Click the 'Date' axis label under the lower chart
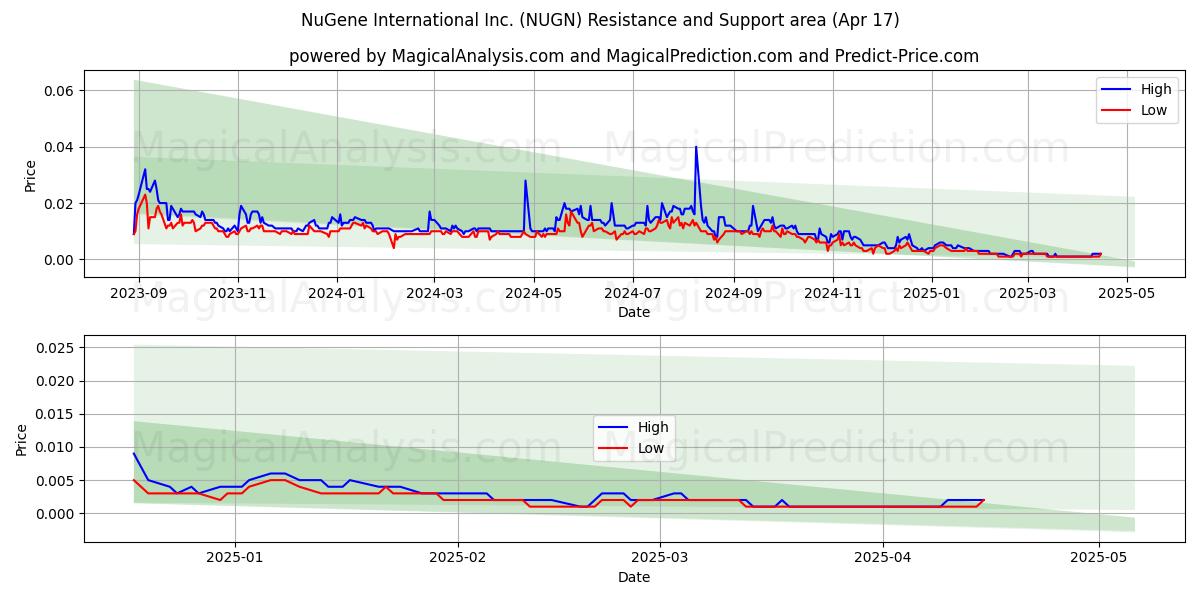Image resolution: width=1200 pixels, height=600 pixels. [x=634, y=577]
